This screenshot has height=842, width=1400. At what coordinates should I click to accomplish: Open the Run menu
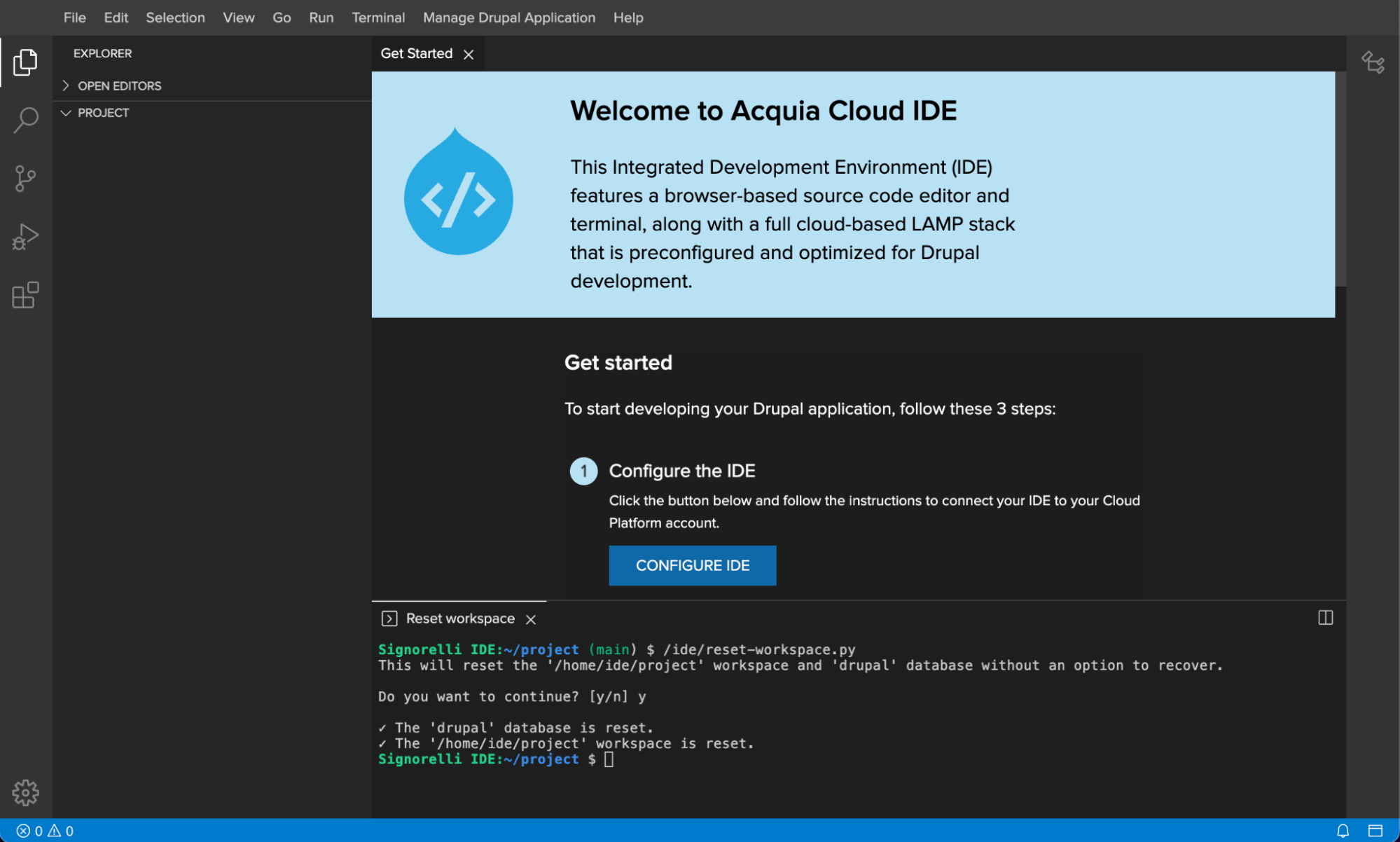[321, 18]
